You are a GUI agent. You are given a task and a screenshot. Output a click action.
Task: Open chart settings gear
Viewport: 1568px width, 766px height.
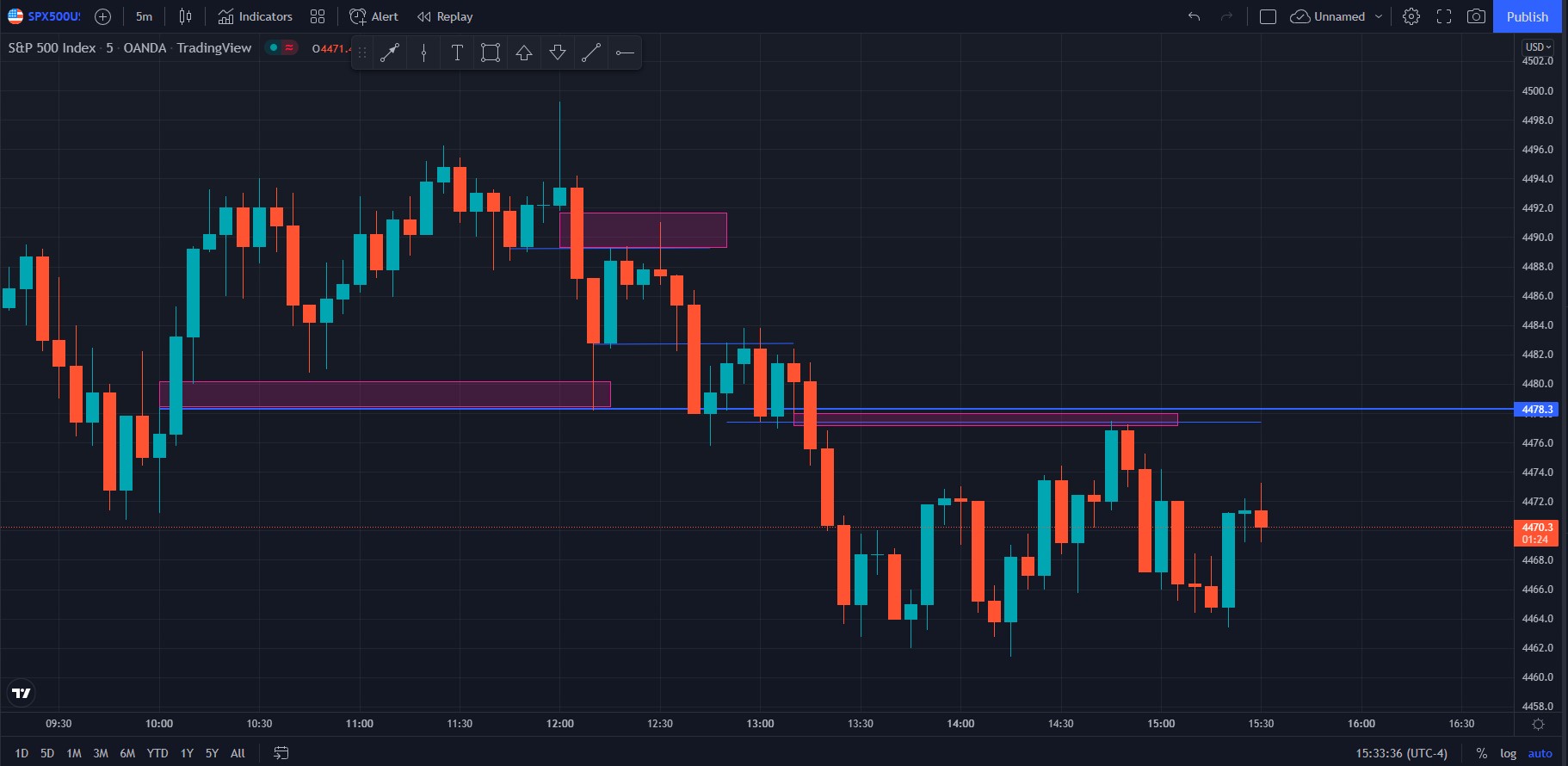[1411, 16]
